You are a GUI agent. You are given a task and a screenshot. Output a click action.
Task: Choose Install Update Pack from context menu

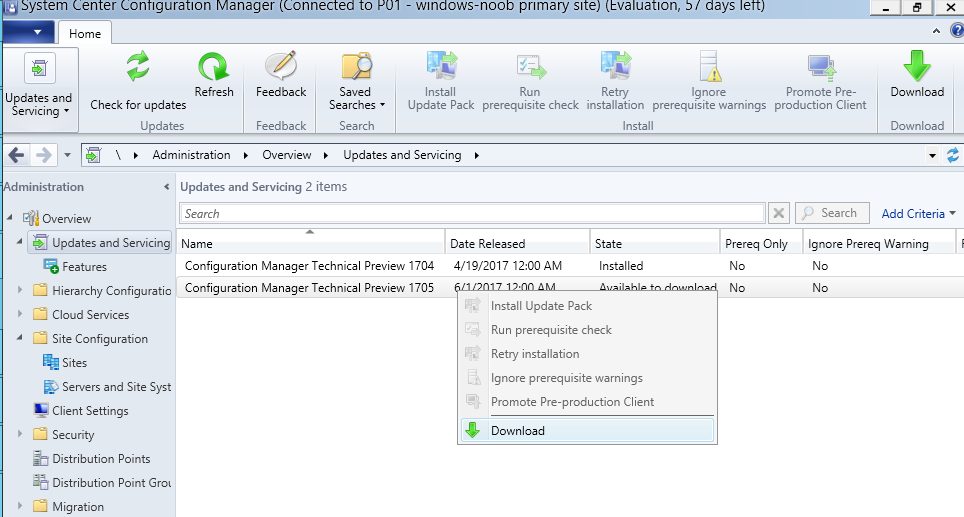(587, 306)
